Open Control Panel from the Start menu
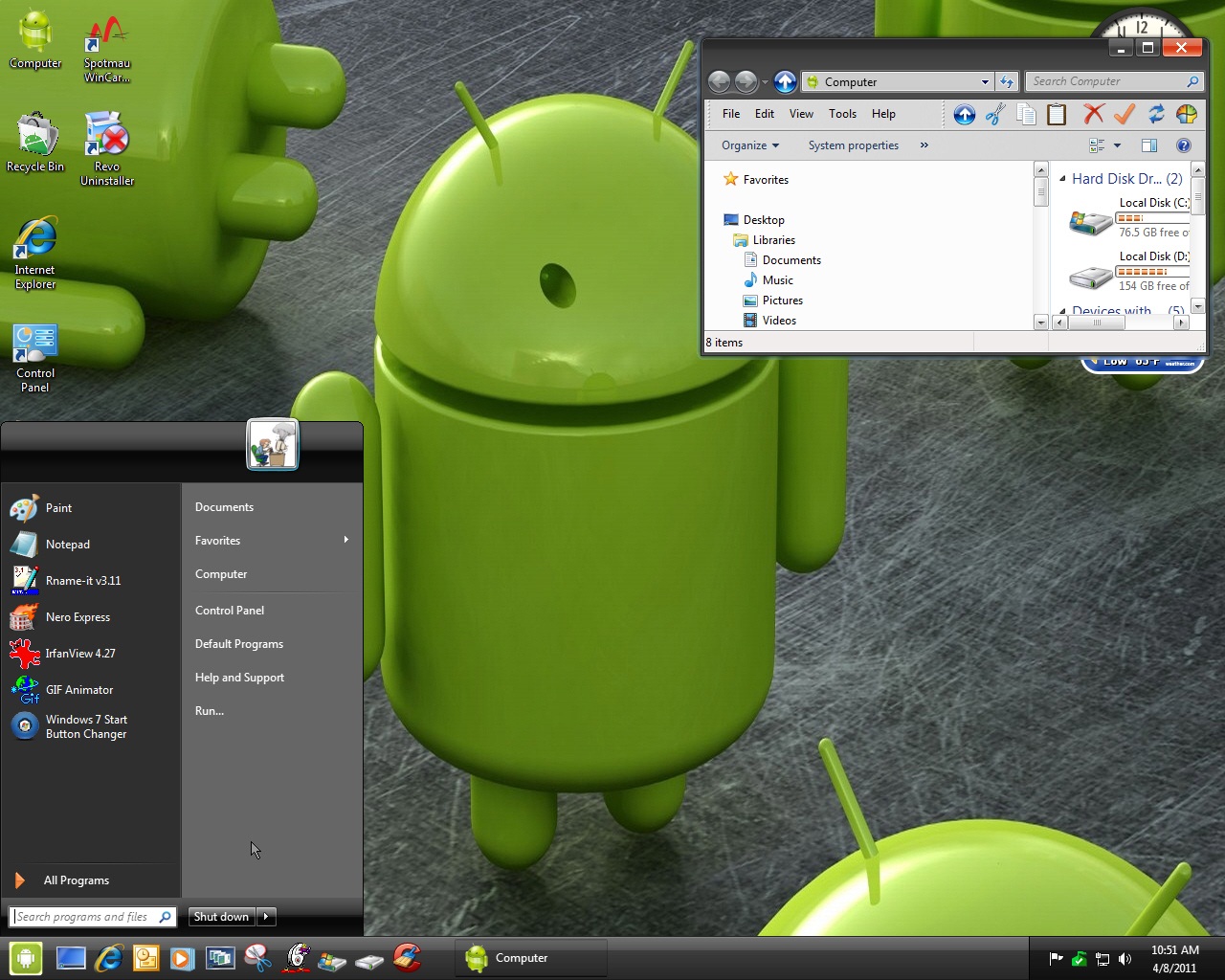Screen dimensions: 1225x980 pyautogui.click(x=230, y=610)
